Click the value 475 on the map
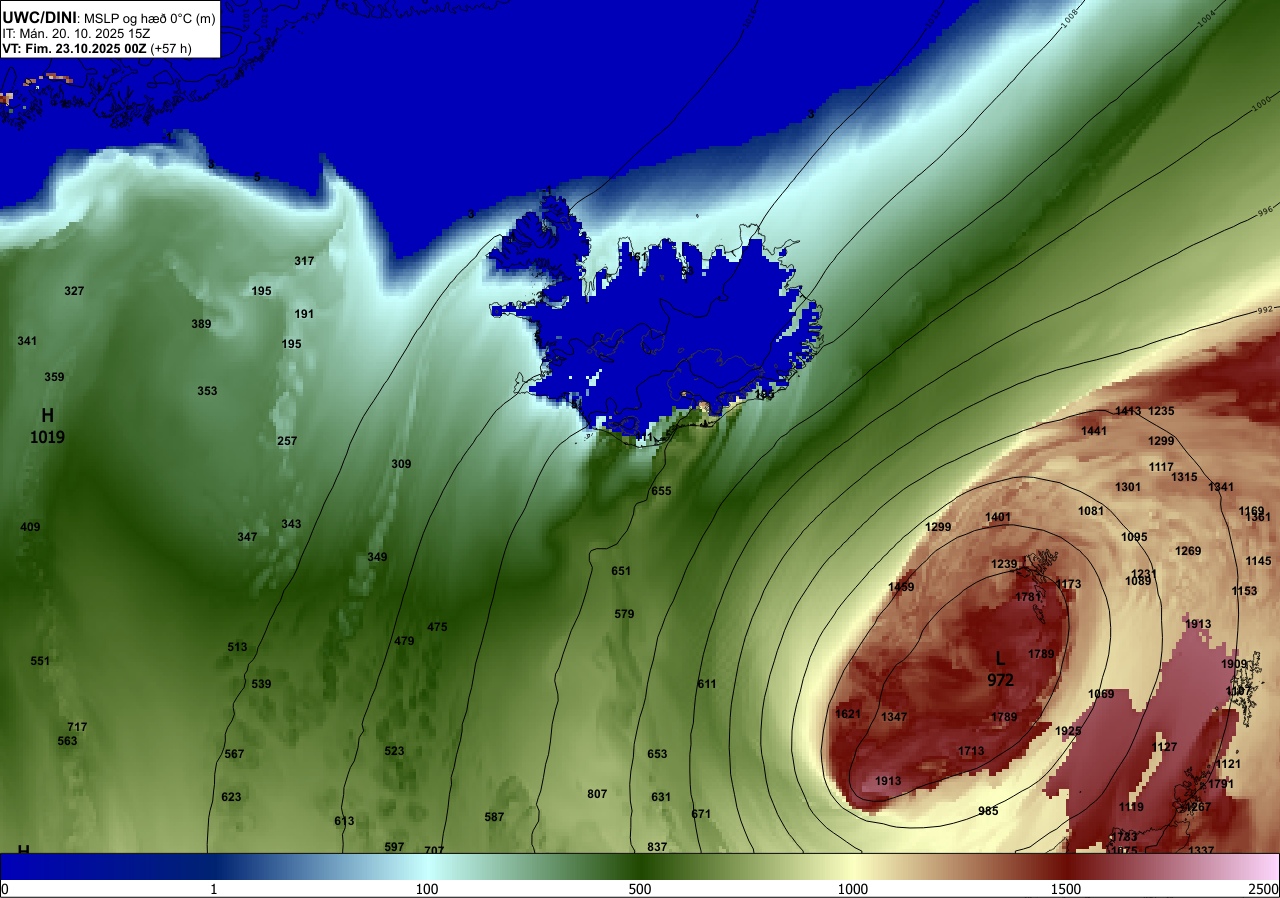 click(437, 627)
